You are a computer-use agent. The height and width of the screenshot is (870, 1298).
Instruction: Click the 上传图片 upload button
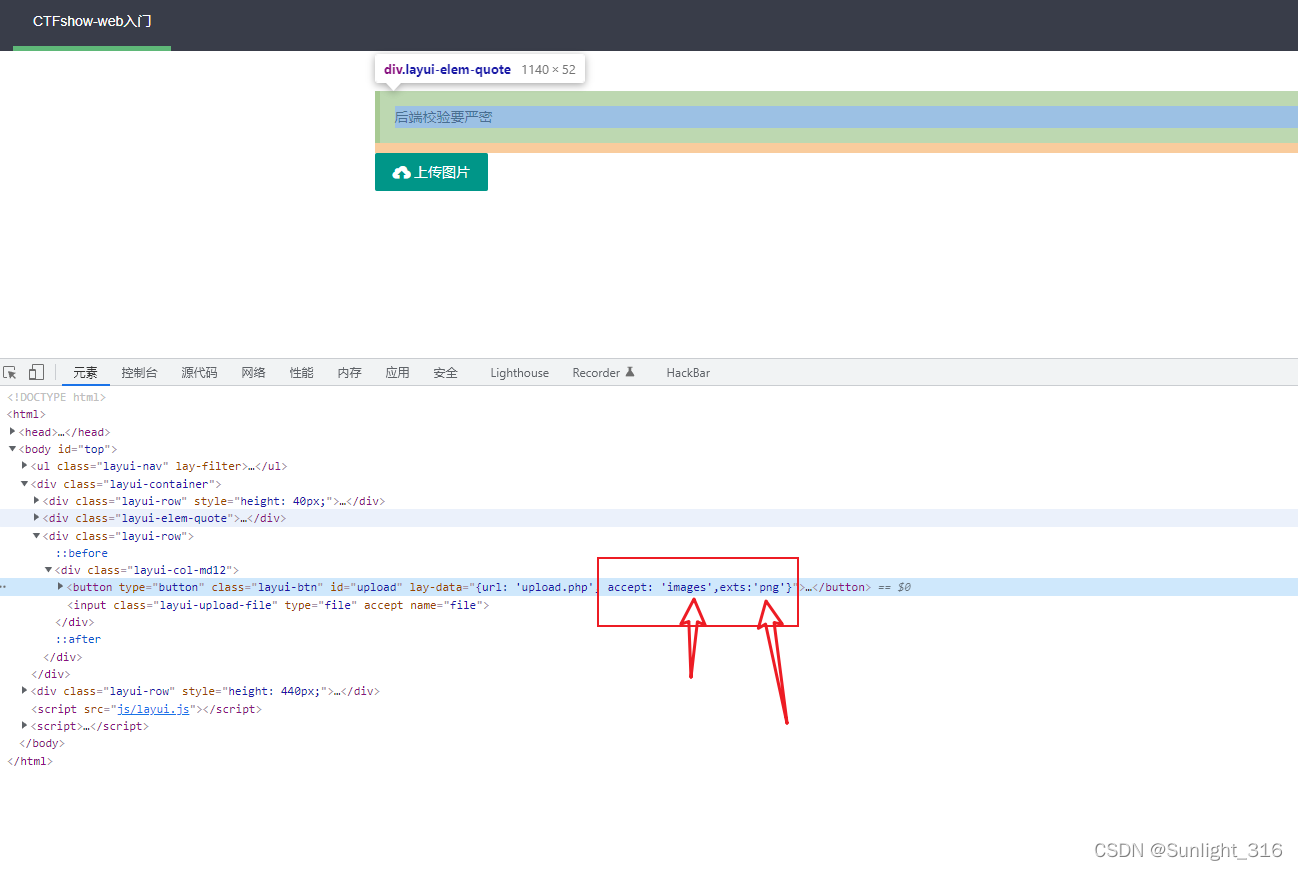[x=431, y=172]
